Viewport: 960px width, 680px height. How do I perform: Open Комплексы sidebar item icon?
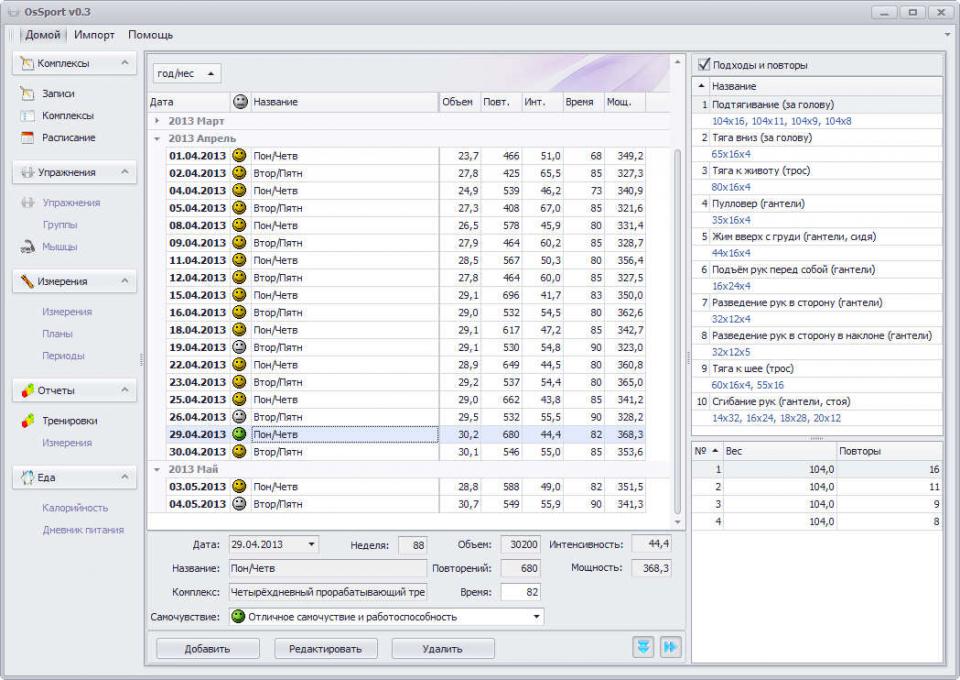pos(27,116)
